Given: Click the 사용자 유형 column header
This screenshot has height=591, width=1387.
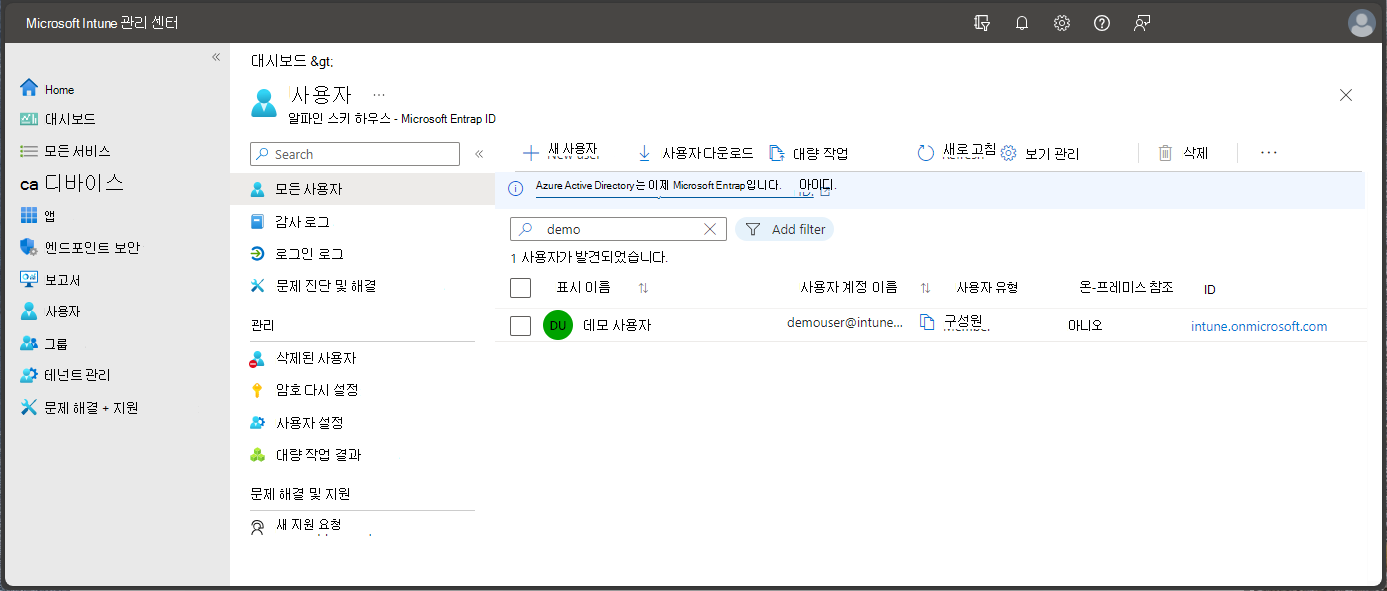Looking at the screenshot, I should (x=987, y=288).
